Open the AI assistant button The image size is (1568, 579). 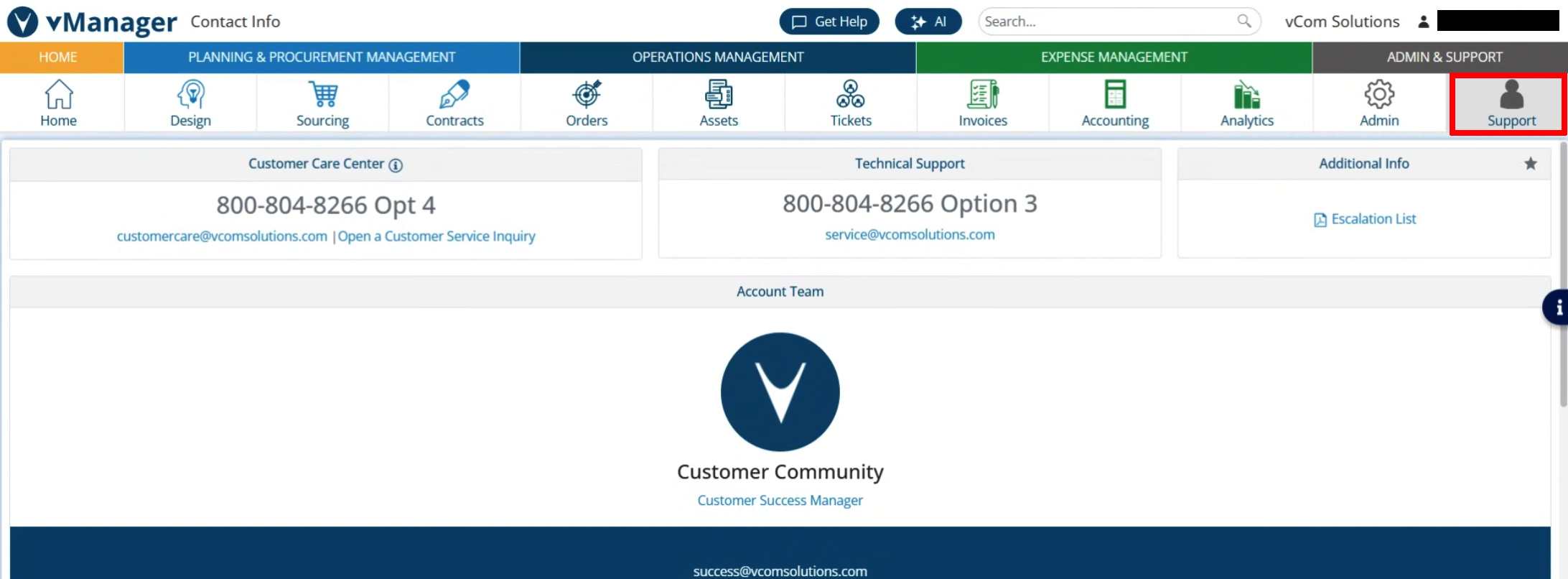click(928, 22)
